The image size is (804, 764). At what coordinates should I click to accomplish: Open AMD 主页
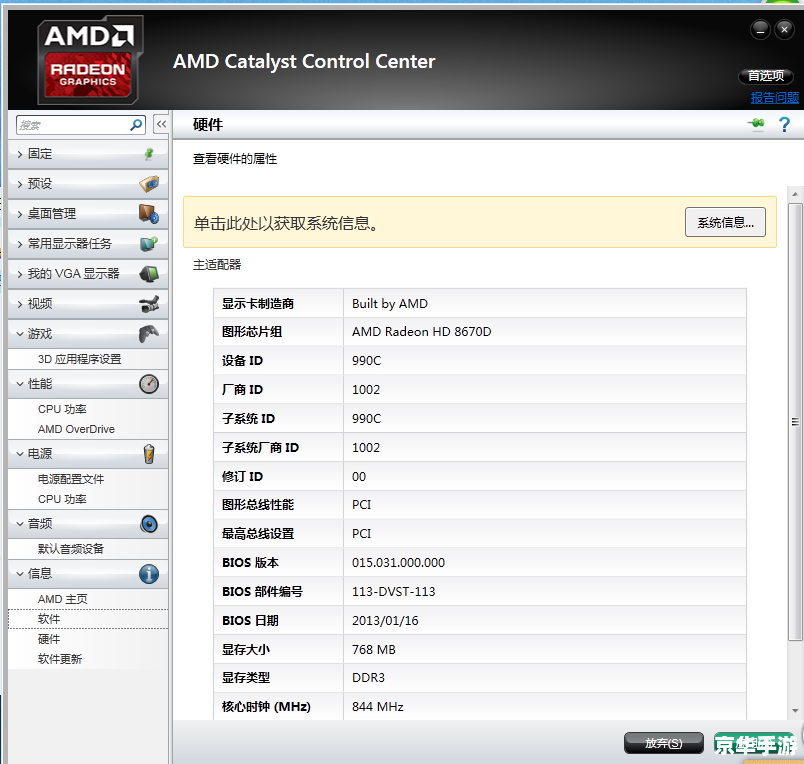(x=63, y=599)
